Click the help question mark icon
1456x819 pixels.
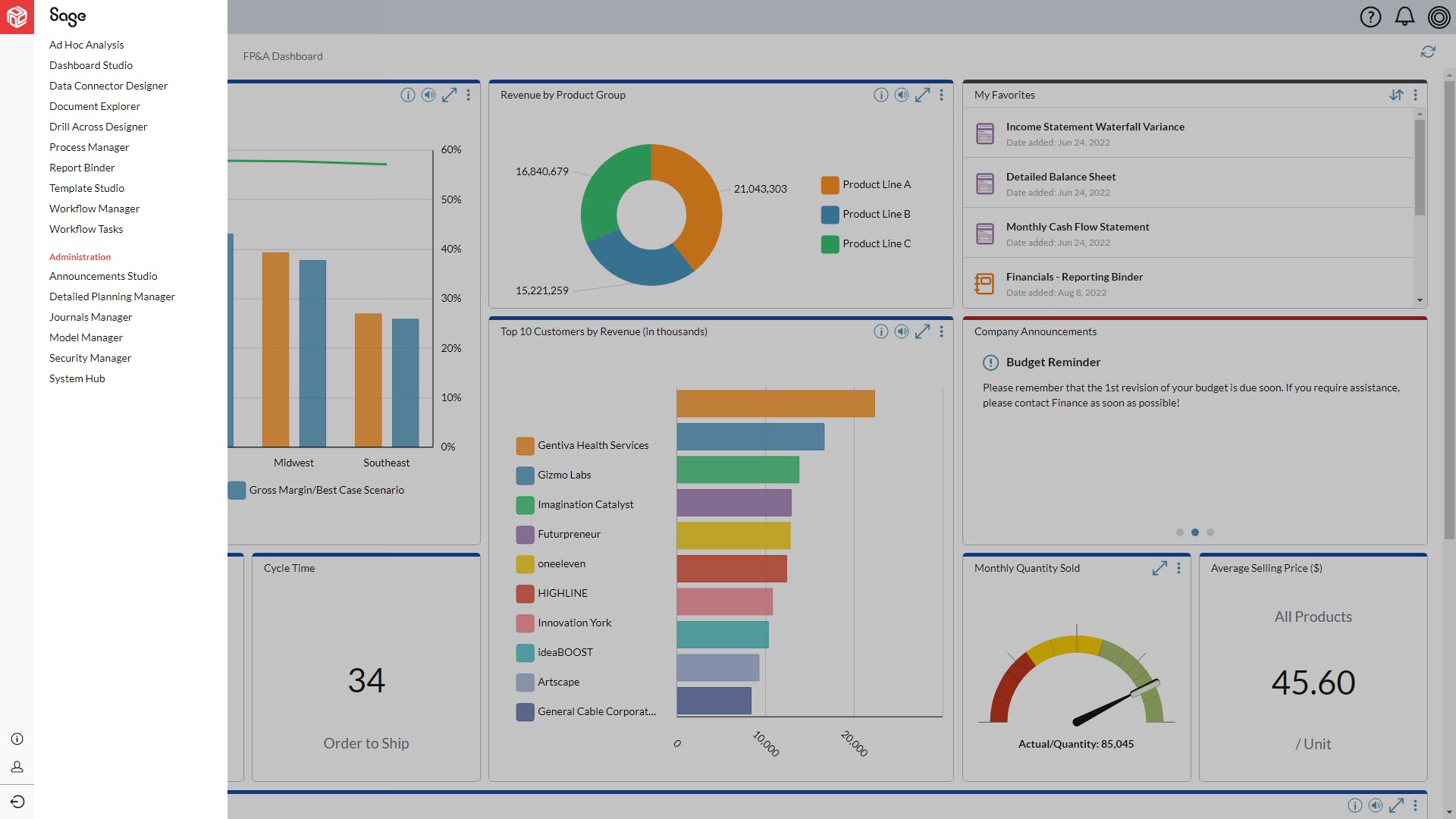[x=1370, y=17]
